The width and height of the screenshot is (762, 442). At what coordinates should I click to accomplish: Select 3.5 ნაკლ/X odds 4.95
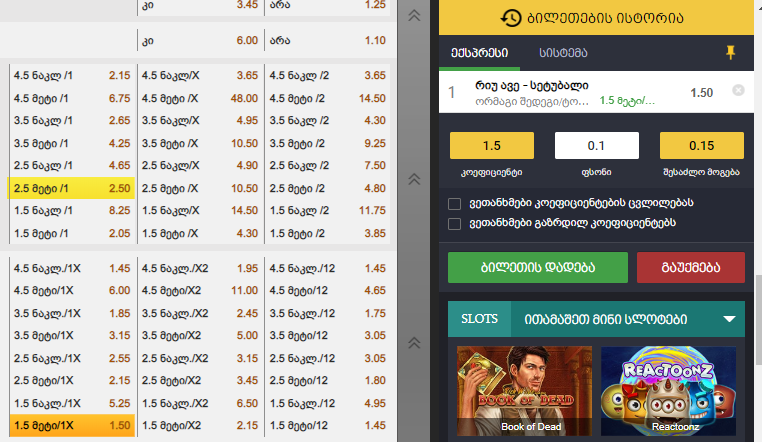200,120
